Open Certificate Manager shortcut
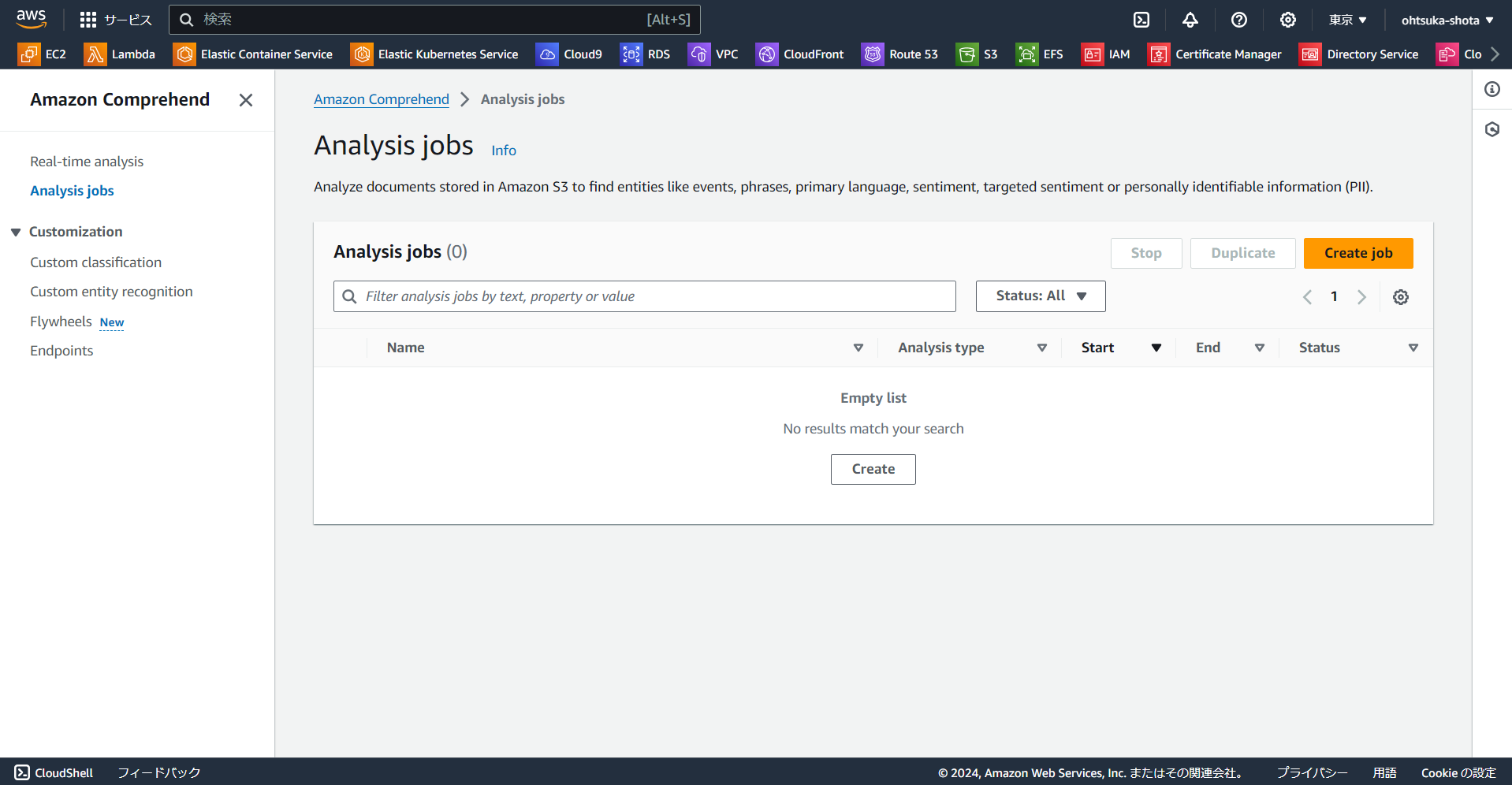Viewport: 1512px width, 785px height. coord(1215,54)
